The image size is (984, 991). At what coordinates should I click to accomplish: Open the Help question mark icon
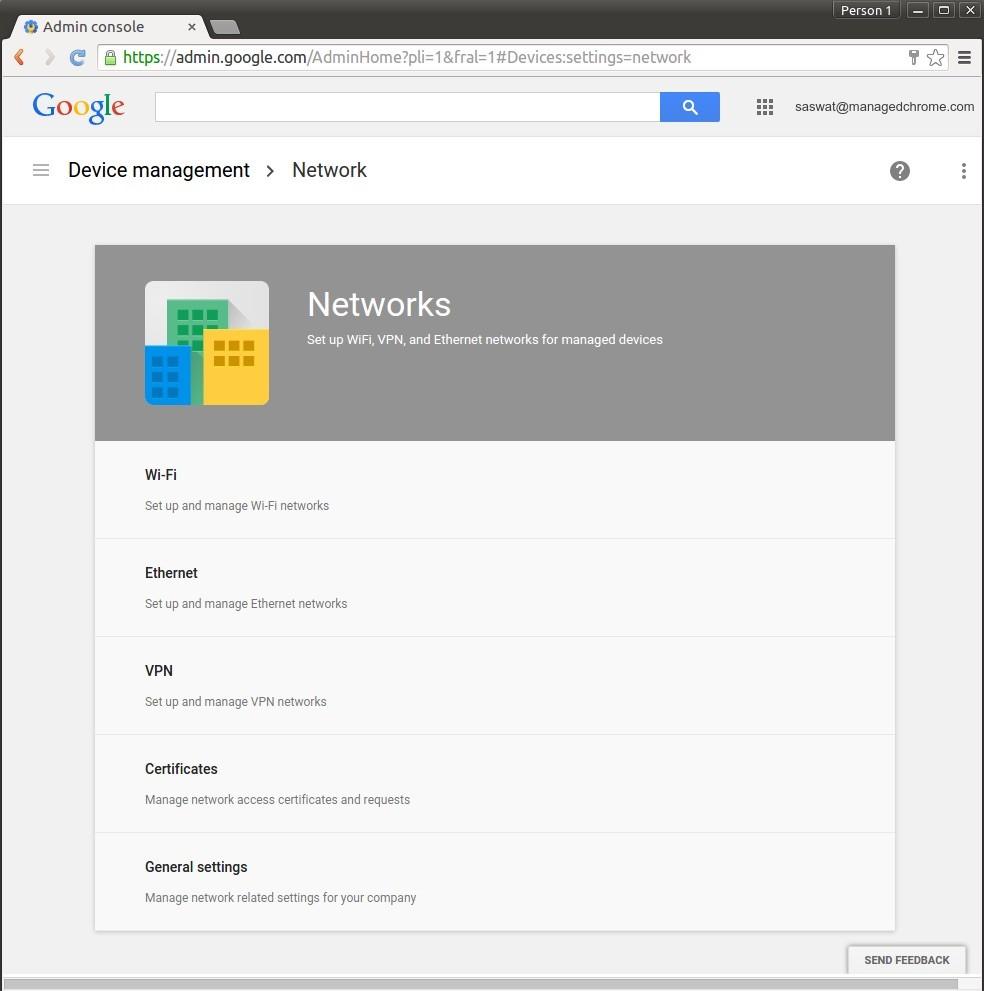tap(899, 171)
